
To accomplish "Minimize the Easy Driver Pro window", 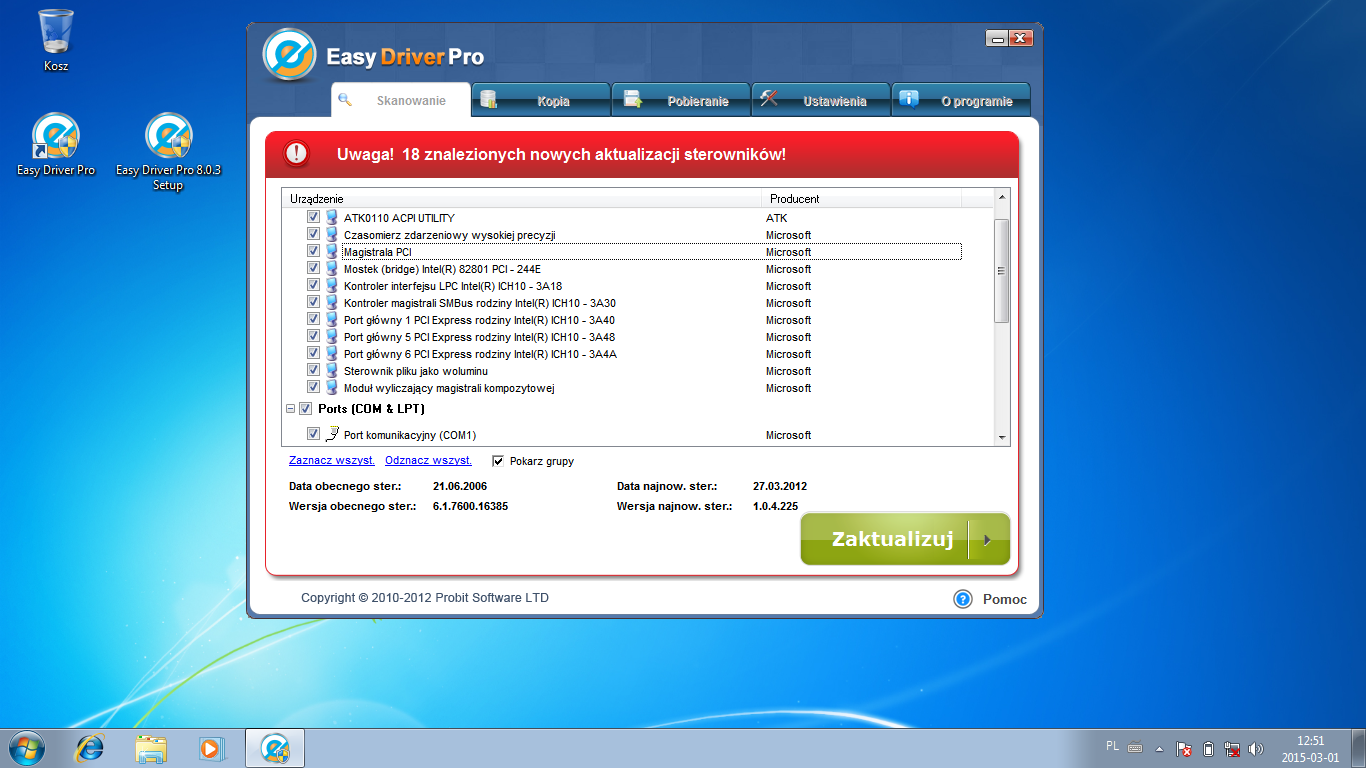I will [997, 38].
